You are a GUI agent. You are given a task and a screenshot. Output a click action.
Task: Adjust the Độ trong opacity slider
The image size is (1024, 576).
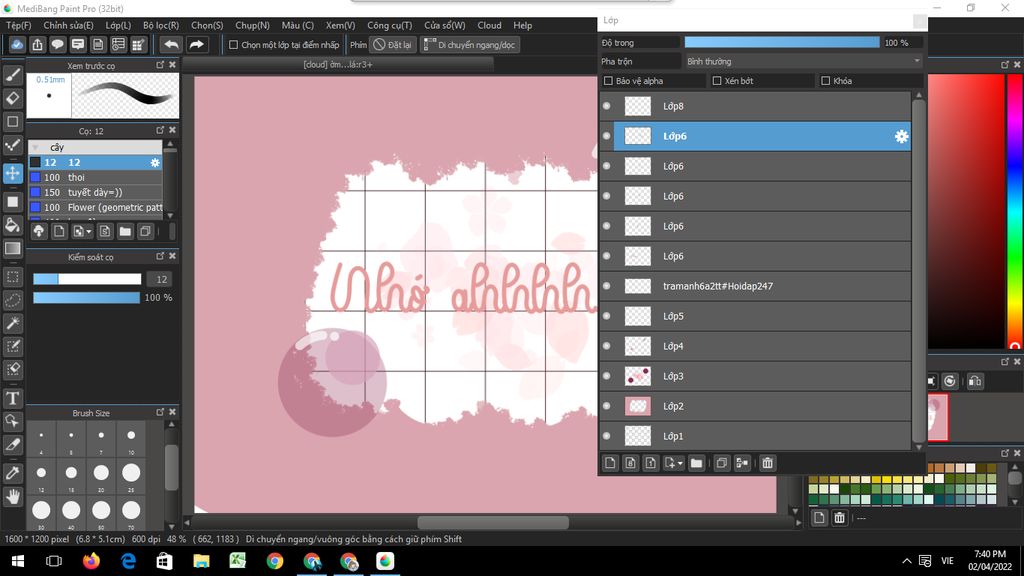(x=782, y=42)
